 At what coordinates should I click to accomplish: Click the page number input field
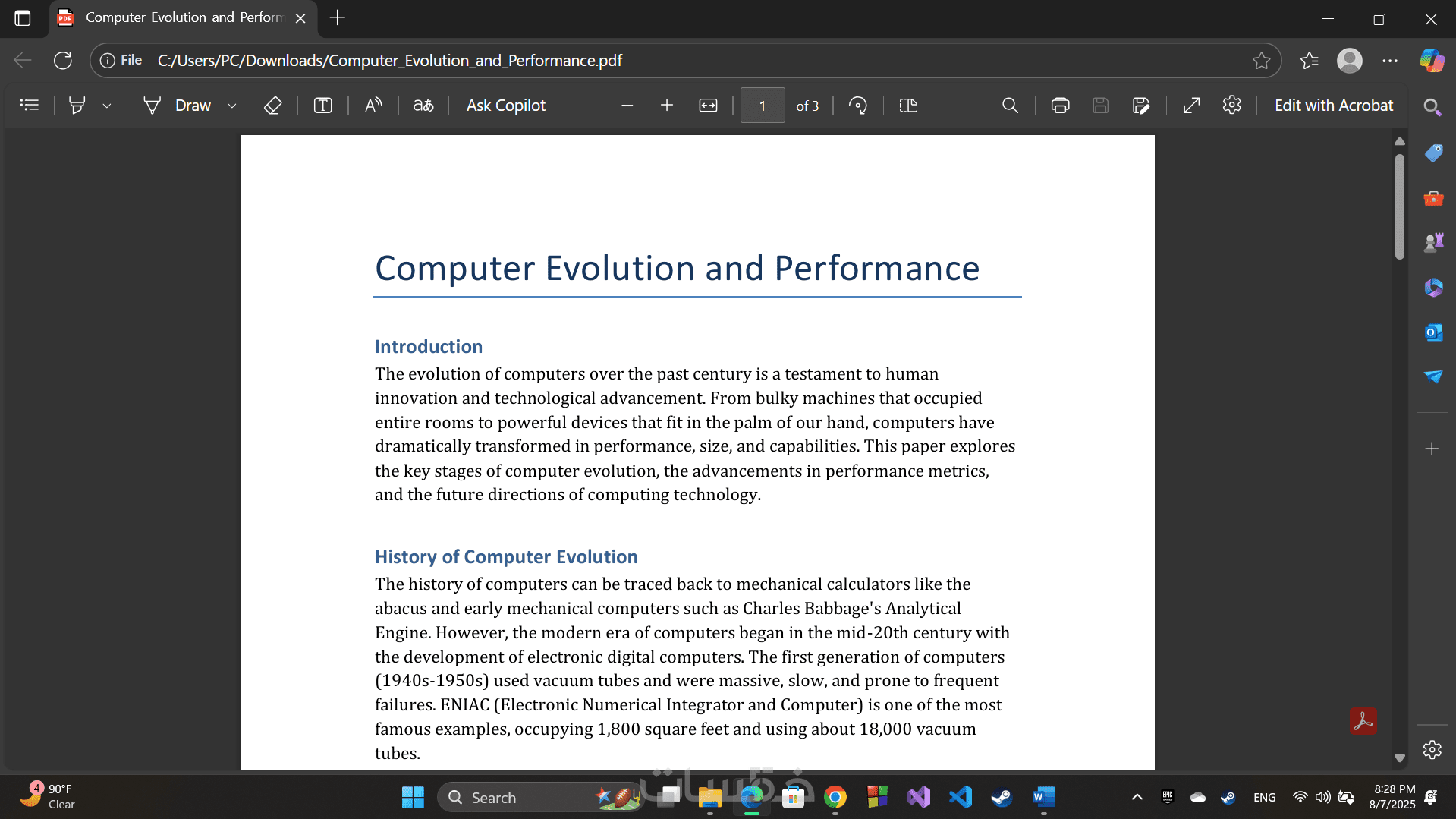point(763,106)
